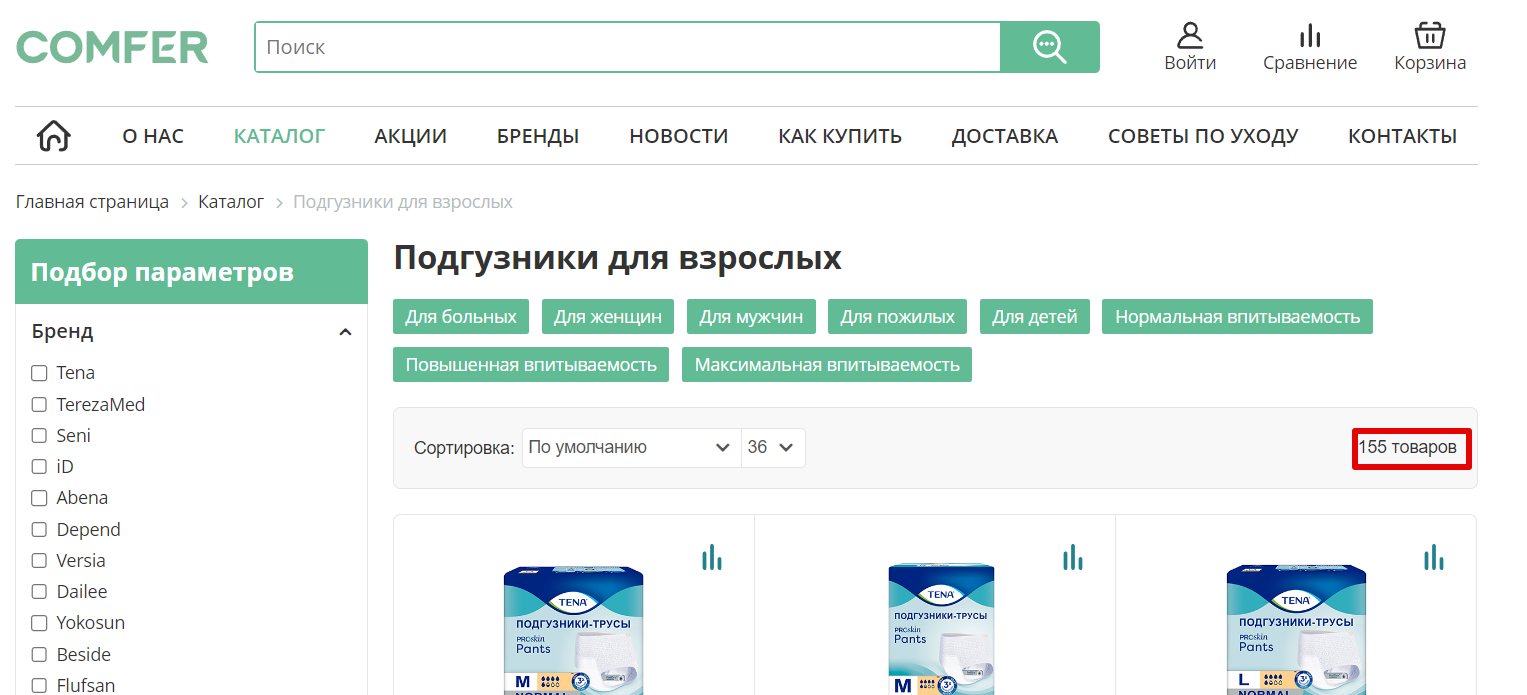Screen dimensions: 1527x695
Task: Filter by Нормальная впитываемость tag
Action: click(x=1238, y=317)
